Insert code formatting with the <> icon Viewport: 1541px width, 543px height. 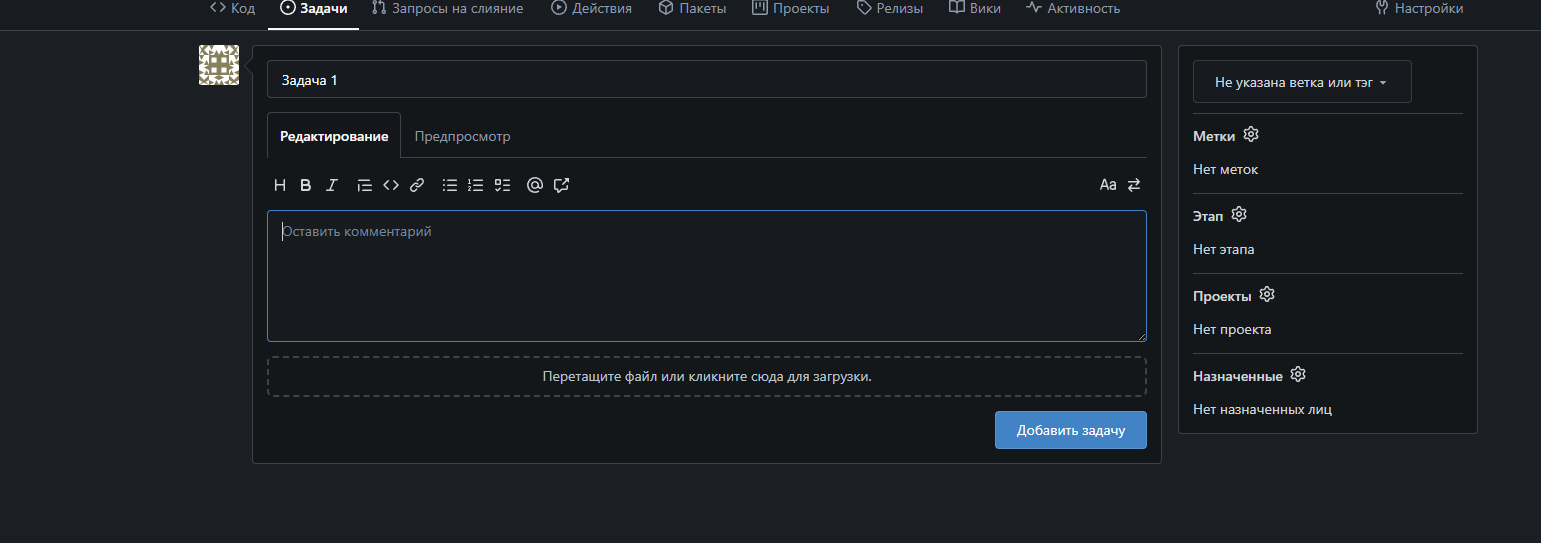pyautogui.click(x=391, y=185)
